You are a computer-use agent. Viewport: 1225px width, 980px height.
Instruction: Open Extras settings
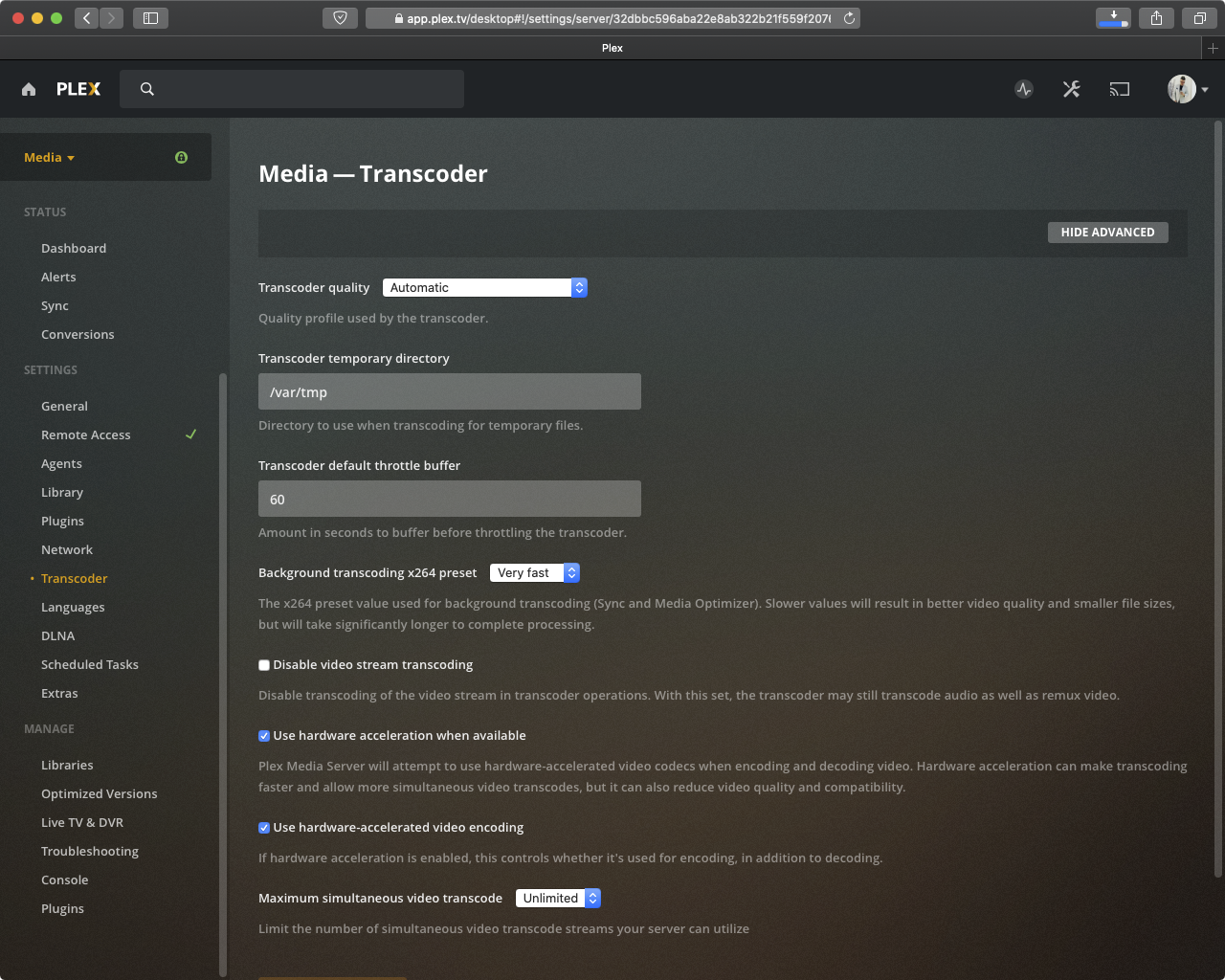pyautogui.click(x=59, y=693)
